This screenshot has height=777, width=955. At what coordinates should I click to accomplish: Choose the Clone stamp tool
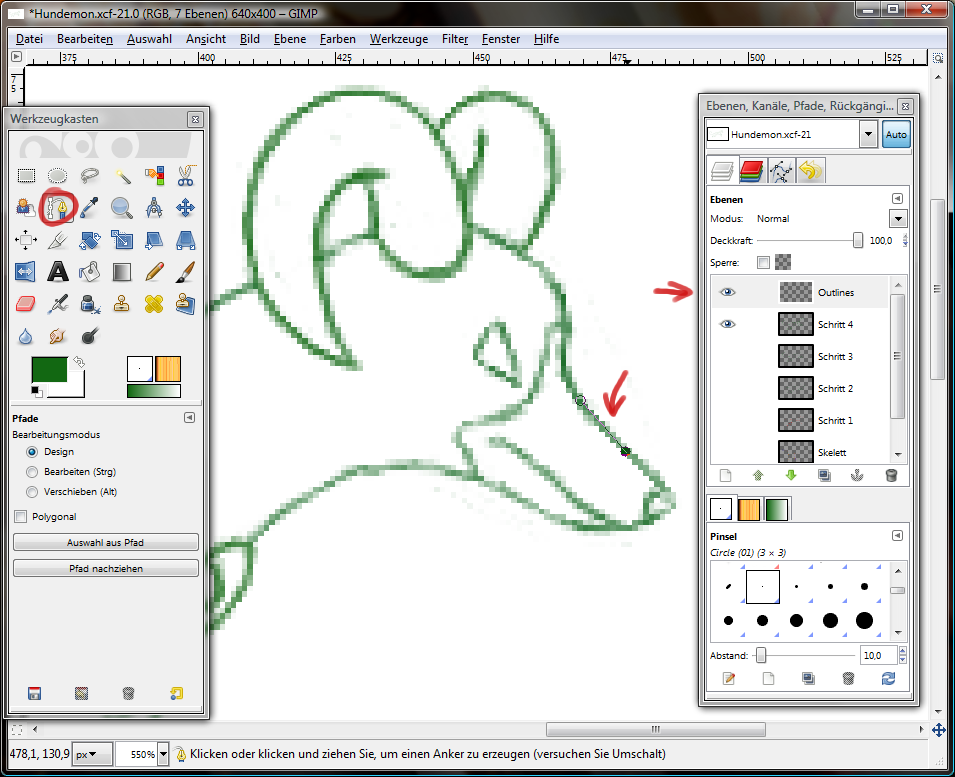[122, 303]
